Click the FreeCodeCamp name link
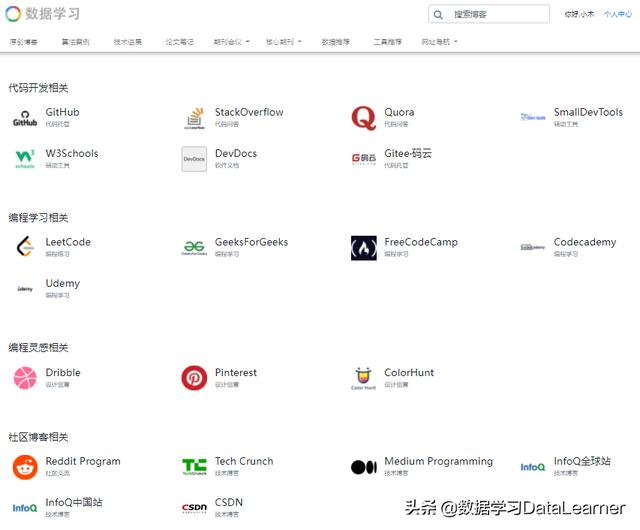 pos(421,242)
